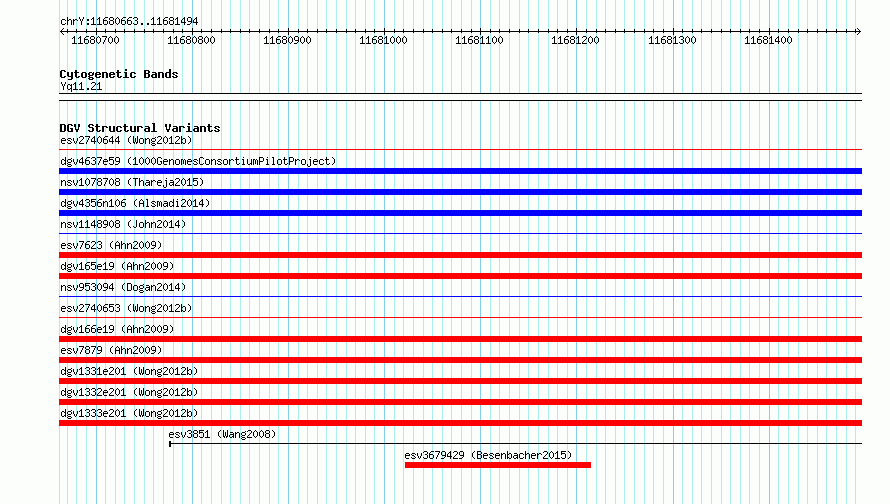Click ruler position 11681300

pyautogui.click(x=672, y=40)
